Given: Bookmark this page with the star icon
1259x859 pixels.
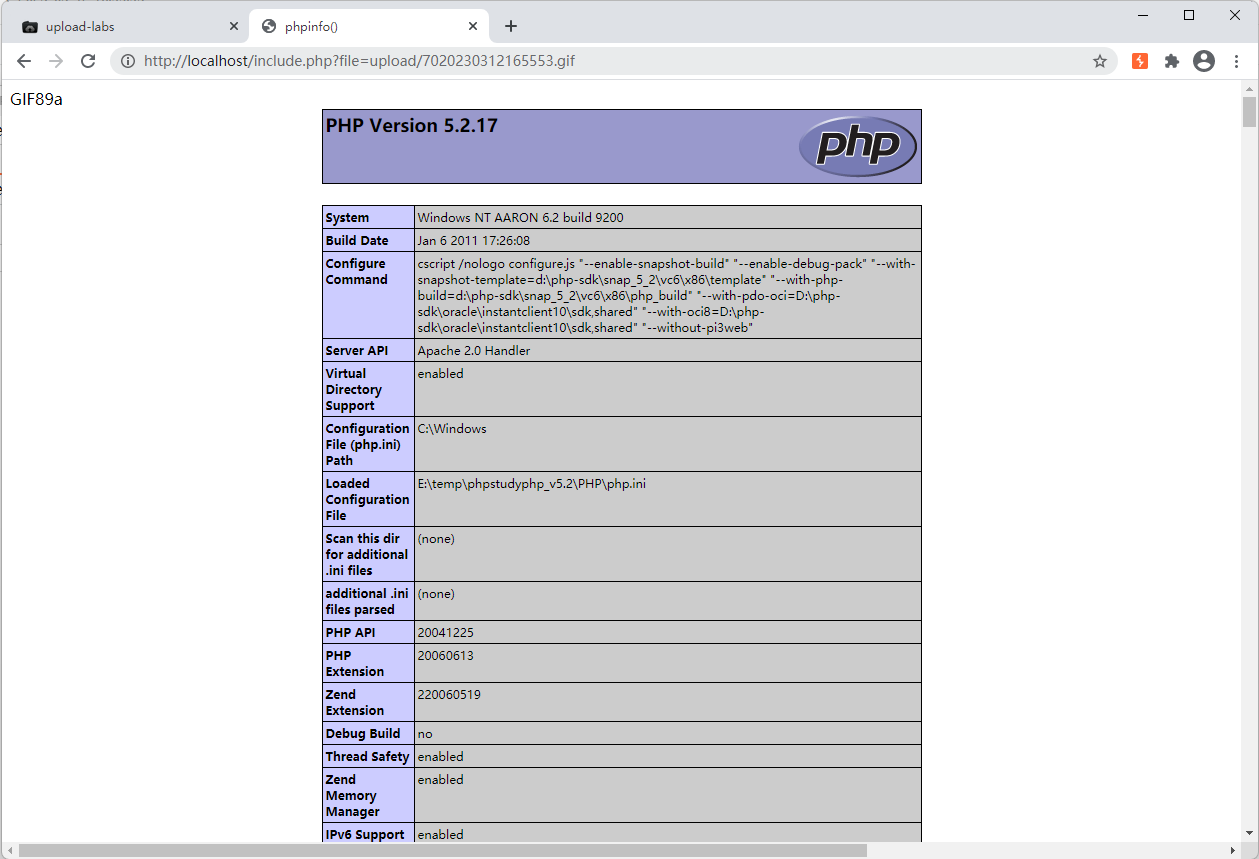Looking at the screenshot, I should pyautogui.click(x=1100, y=61).
